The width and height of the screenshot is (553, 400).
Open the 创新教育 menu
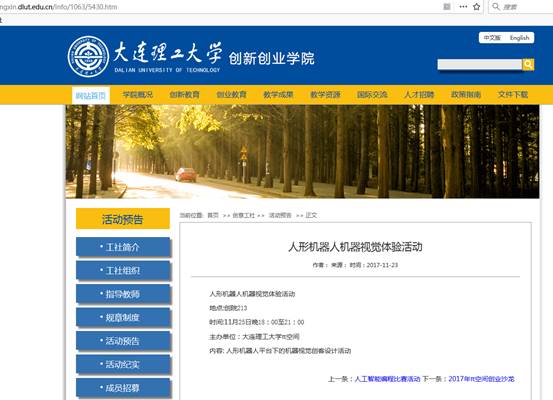click(x=184, y=95)
